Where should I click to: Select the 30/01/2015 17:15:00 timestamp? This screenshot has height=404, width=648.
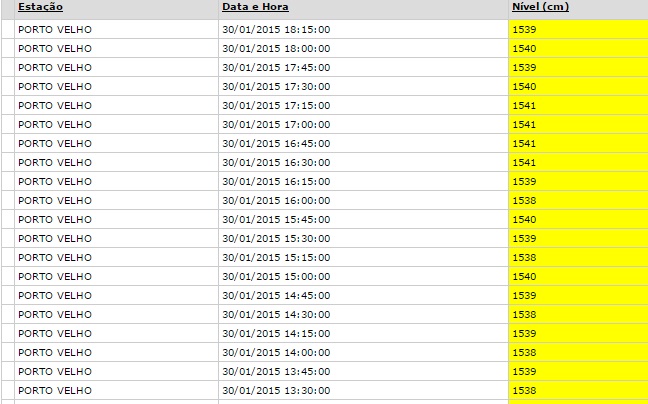tap(276, 106)
